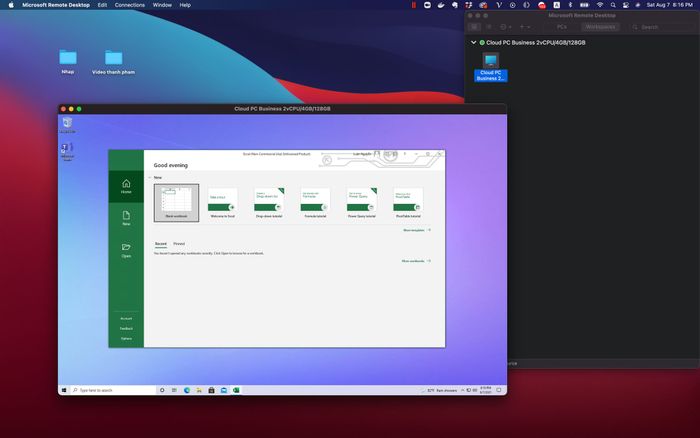
Task: Click the Windows taskbar clock
Action: [x=486, y=390]
